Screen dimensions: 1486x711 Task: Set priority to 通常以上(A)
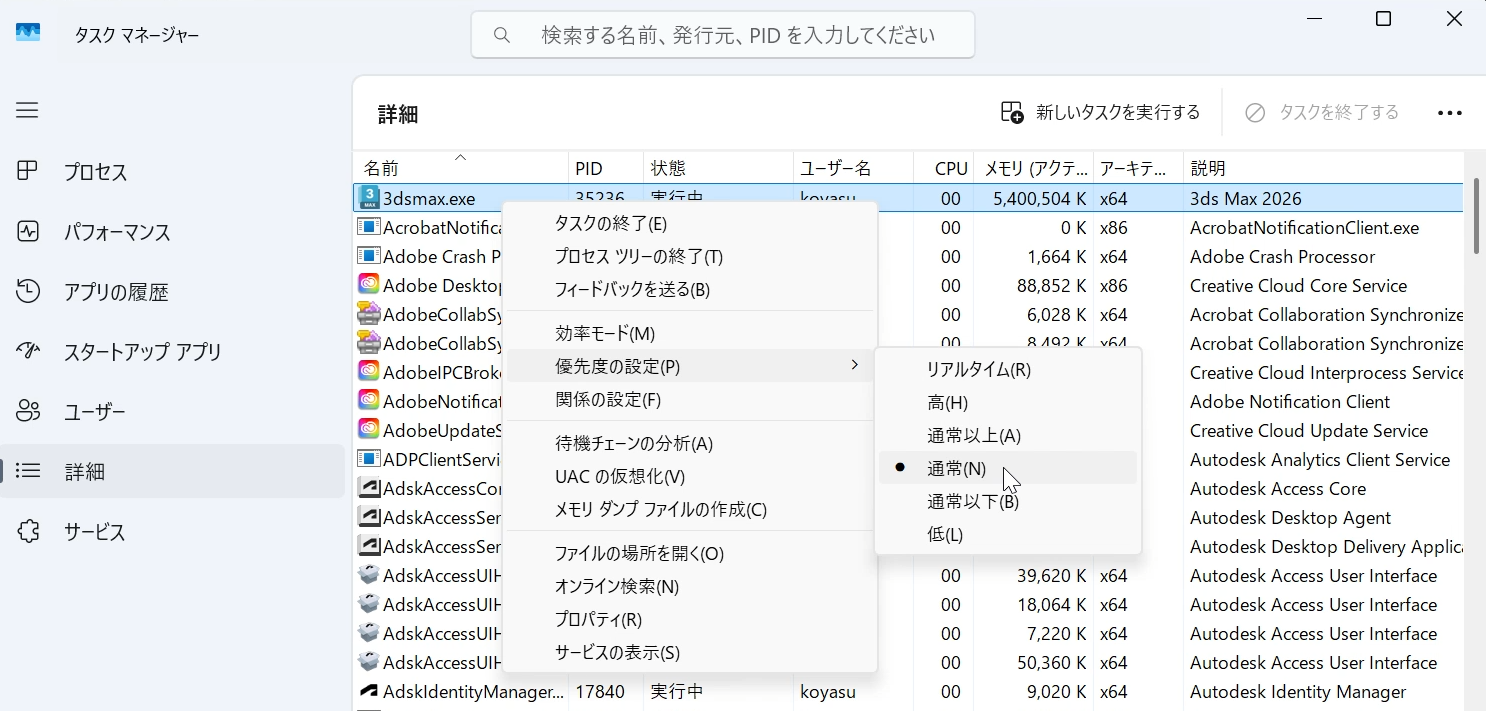pyautogui.click(x=1008, y=436)
